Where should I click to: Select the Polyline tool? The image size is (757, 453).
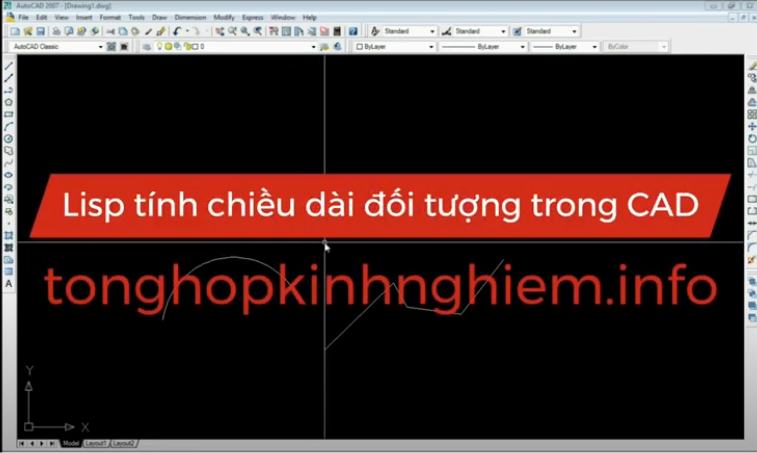[9, 90]
